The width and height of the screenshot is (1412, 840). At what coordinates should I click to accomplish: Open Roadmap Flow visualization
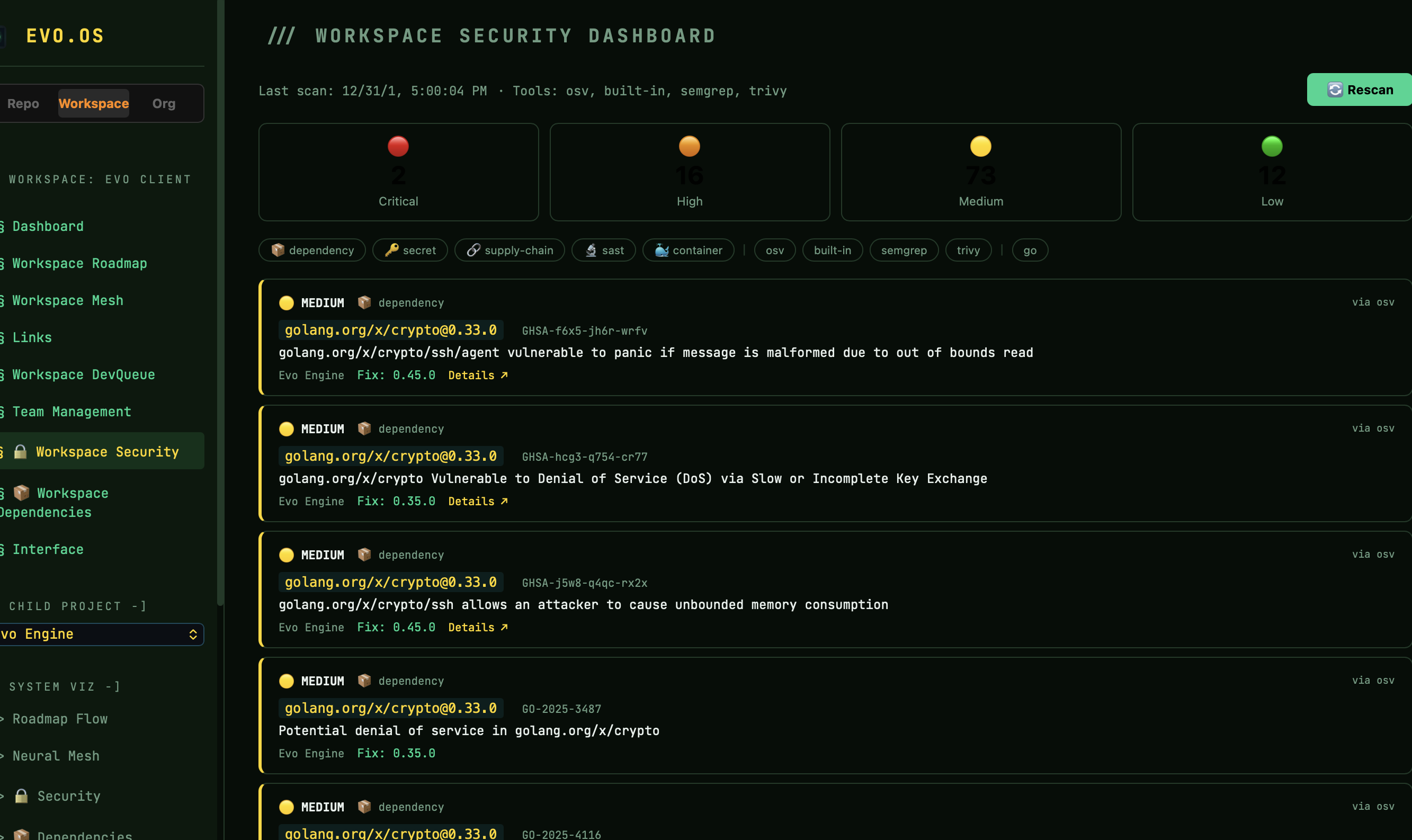pyautogui.click(x=60, y=719)
